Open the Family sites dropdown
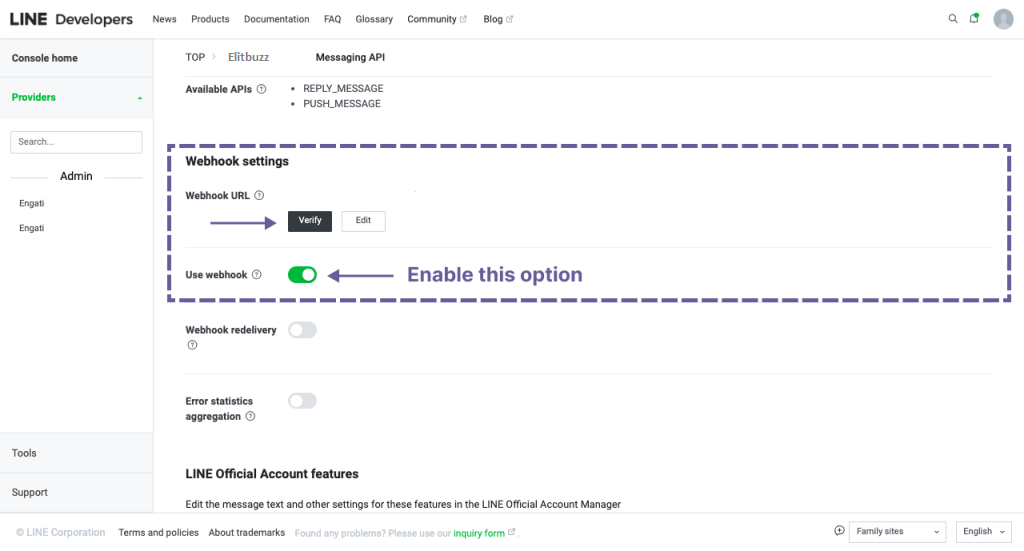 coord(897,532)
